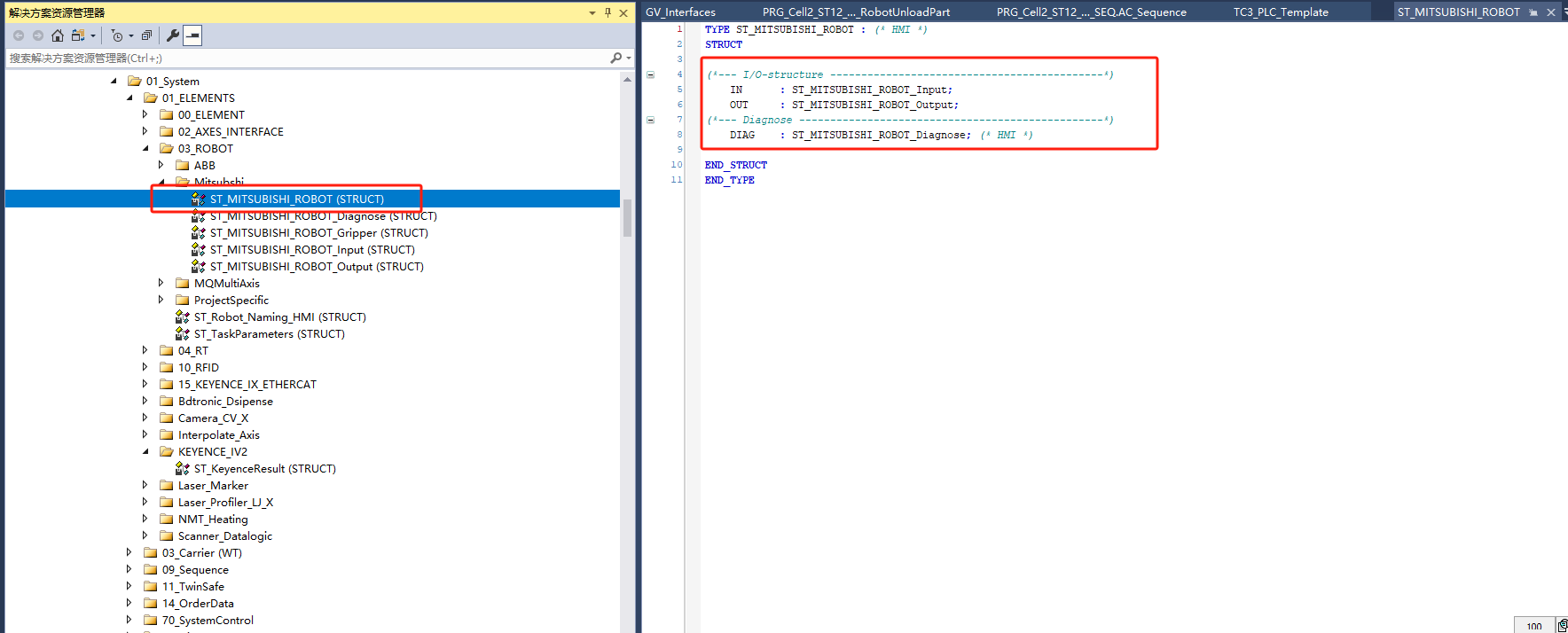Click the Camera_CV_X folder icon
The height and width of the screenshot is (633, 1568).
click(166, 418)
